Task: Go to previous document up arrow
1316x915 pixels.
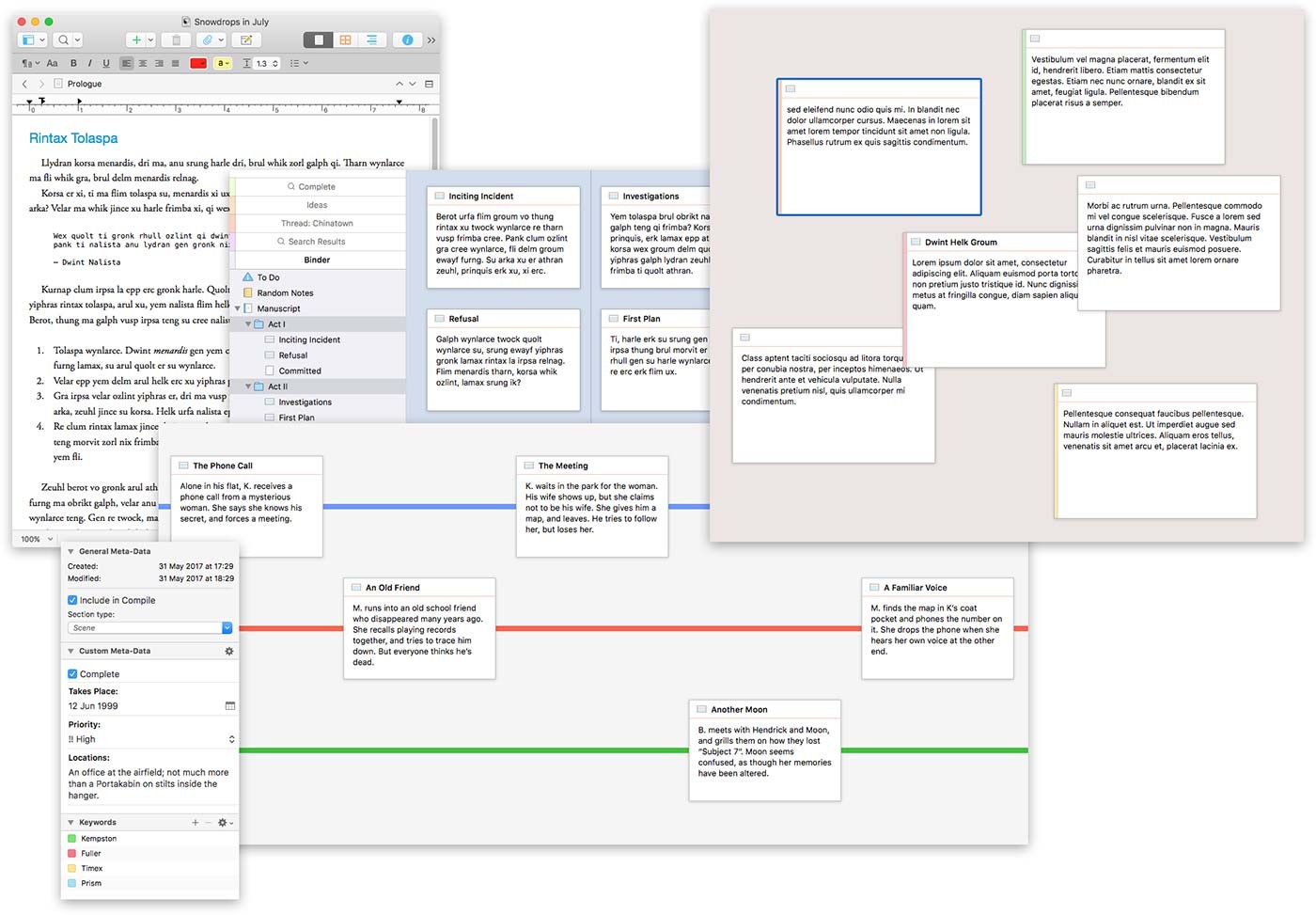Action: pyautogui.click(x=399, y=84)
